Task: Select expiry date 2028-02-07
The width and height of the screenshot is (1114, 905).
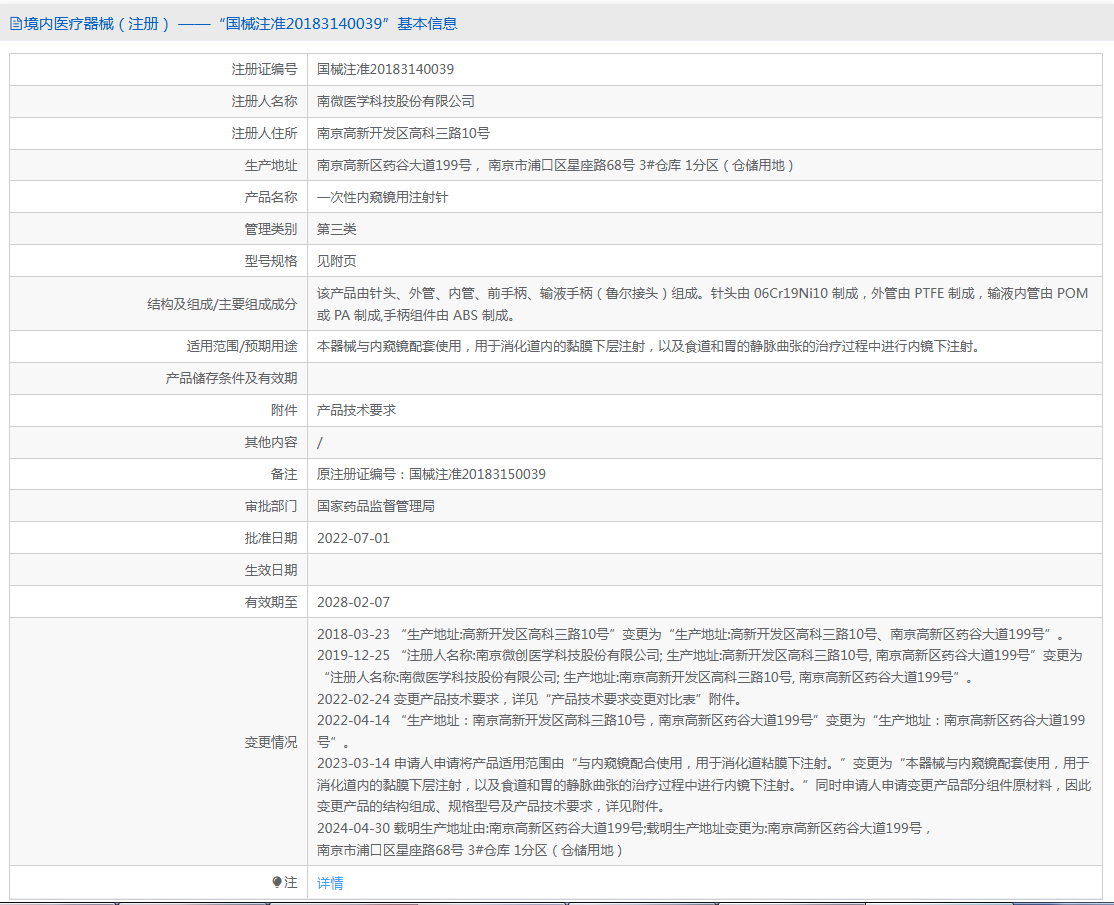Action: point(353,602)
